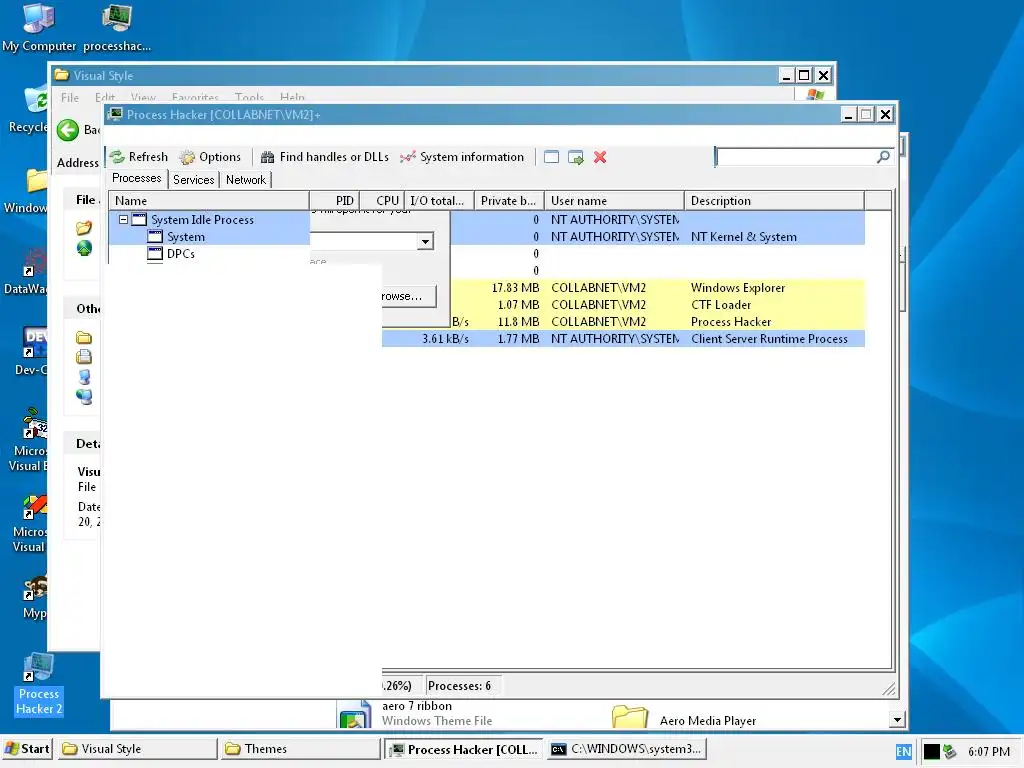Sort by the PID column header
This screenshot has height=768, width=1024.
334,200
